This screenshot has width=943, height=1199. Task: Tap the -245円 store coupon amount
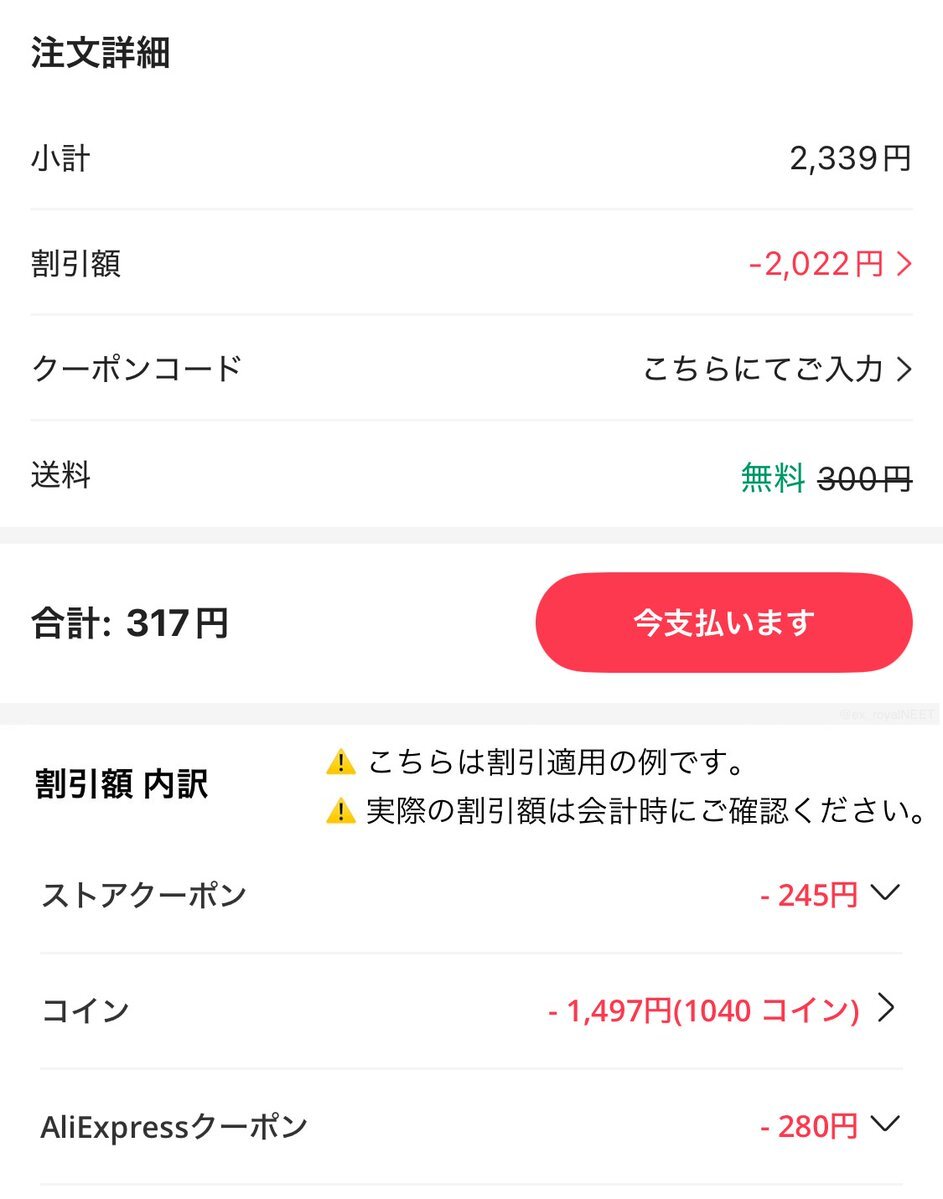809,895
